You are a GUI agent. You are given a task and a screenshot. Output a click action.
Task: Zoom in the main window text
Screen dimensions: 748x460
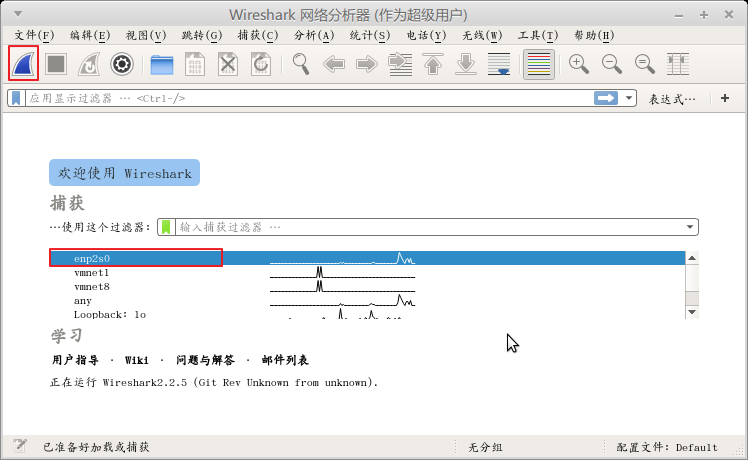tap(579, 64)
